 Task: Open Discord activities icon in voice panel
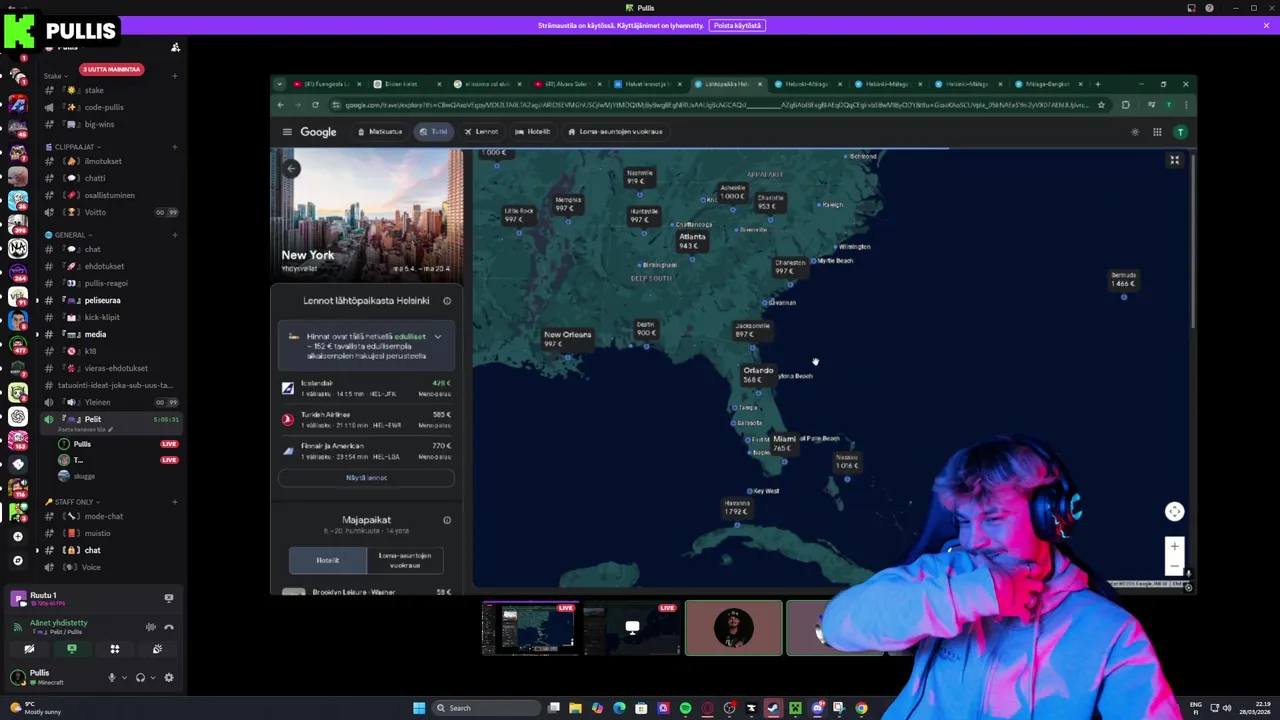(x=115, y=649)
